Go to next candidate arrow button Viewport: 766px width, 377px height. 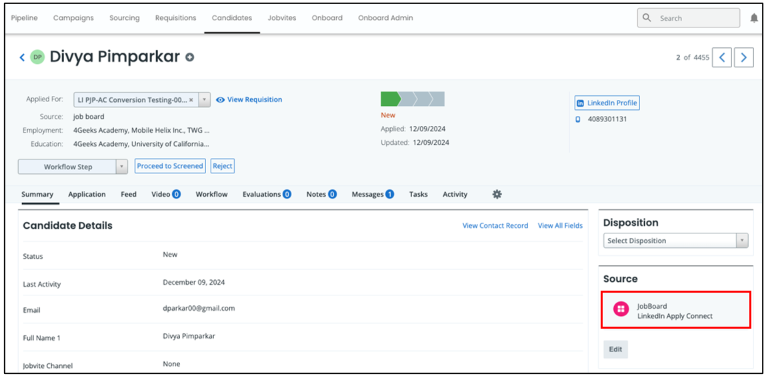744,58
